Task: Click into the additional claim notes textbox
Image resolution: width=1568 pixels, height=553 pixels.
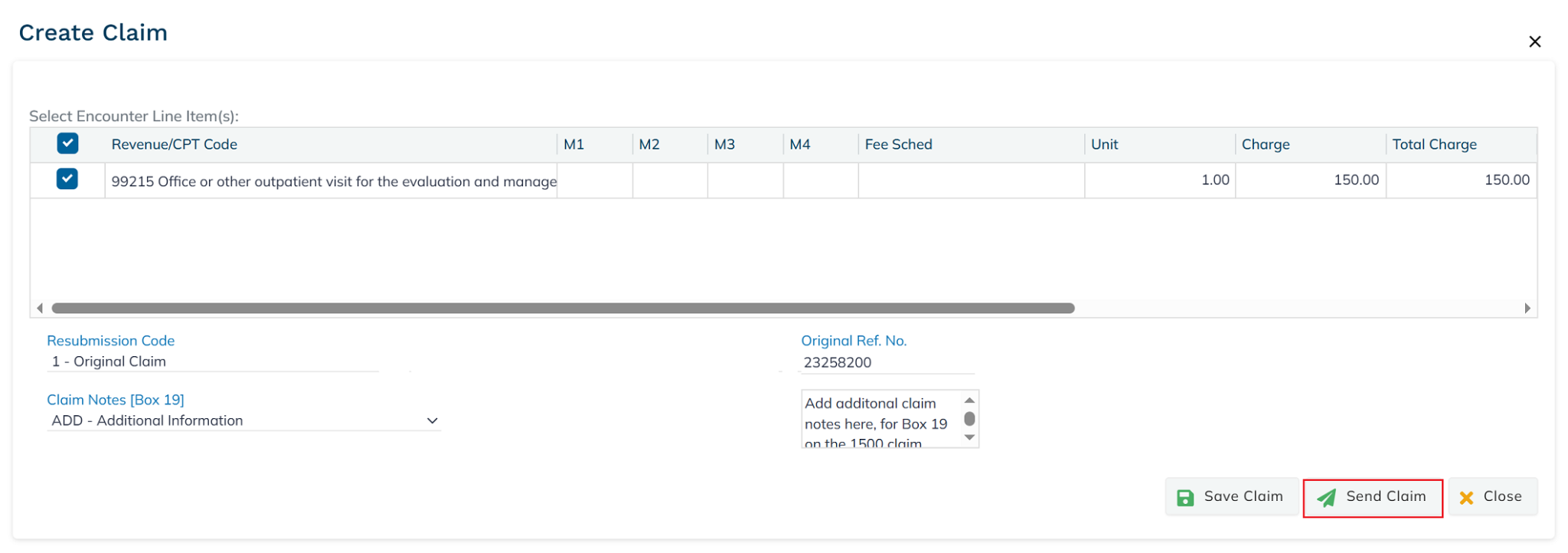Action: tap(879, 420)
